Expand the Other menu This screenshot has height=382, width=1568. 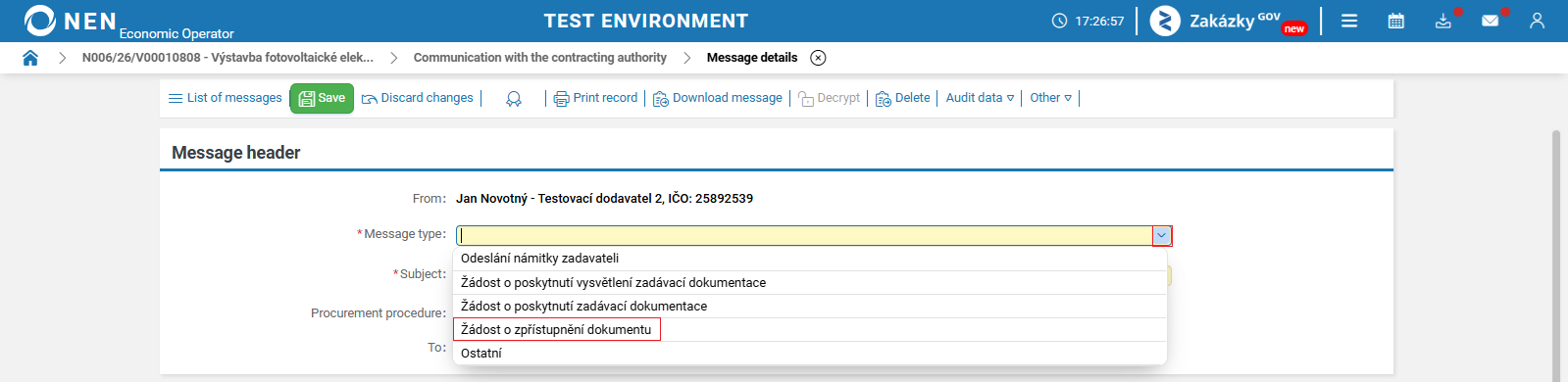click(x=1051, y=98)
